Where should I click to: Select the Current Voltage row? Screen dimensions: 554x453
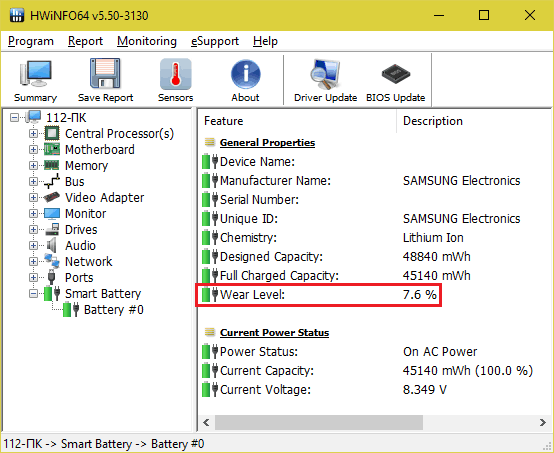coord(324,390)
